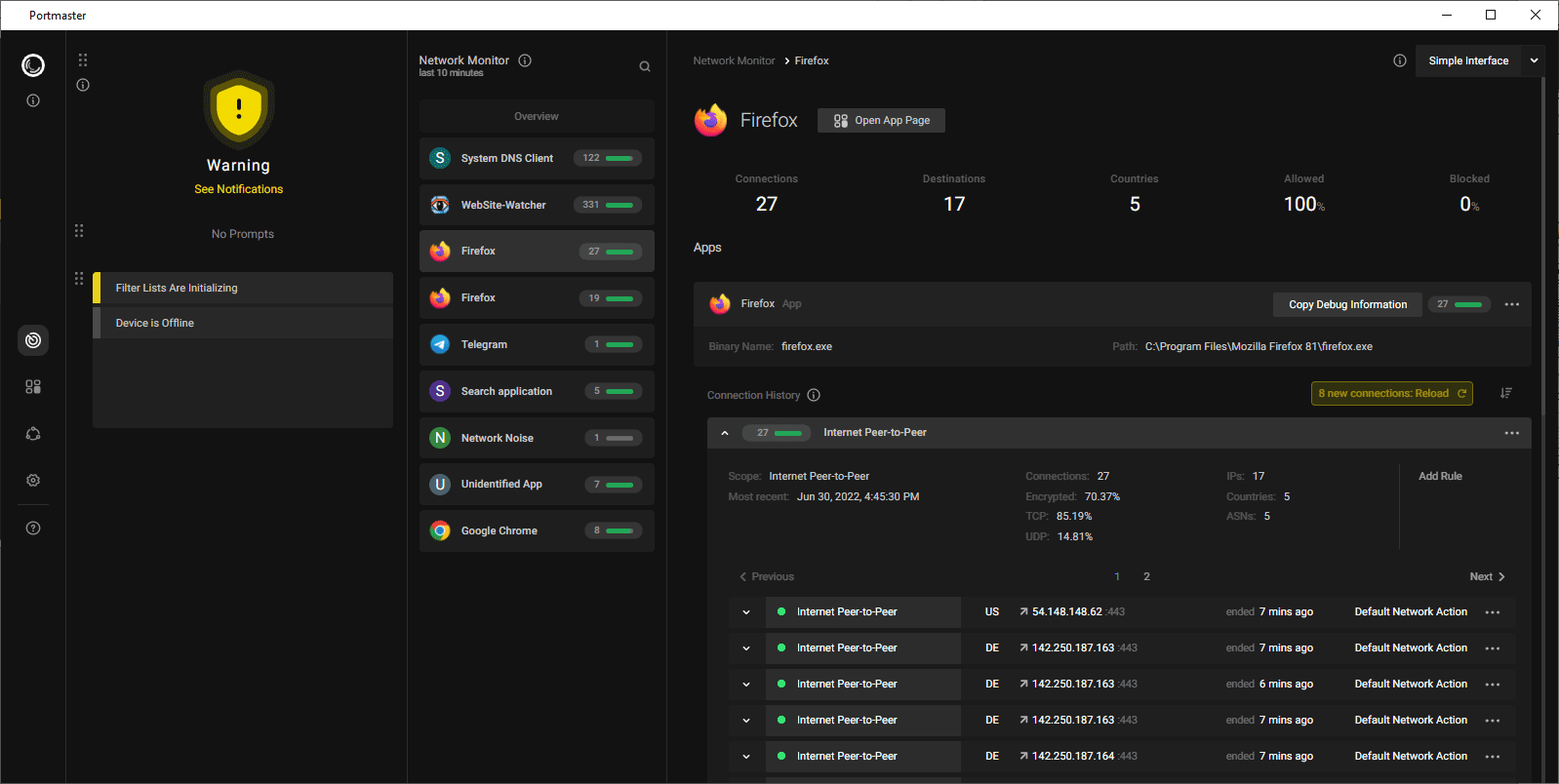Expand the 142.250.187.164 connection row

tap(746, 757)
